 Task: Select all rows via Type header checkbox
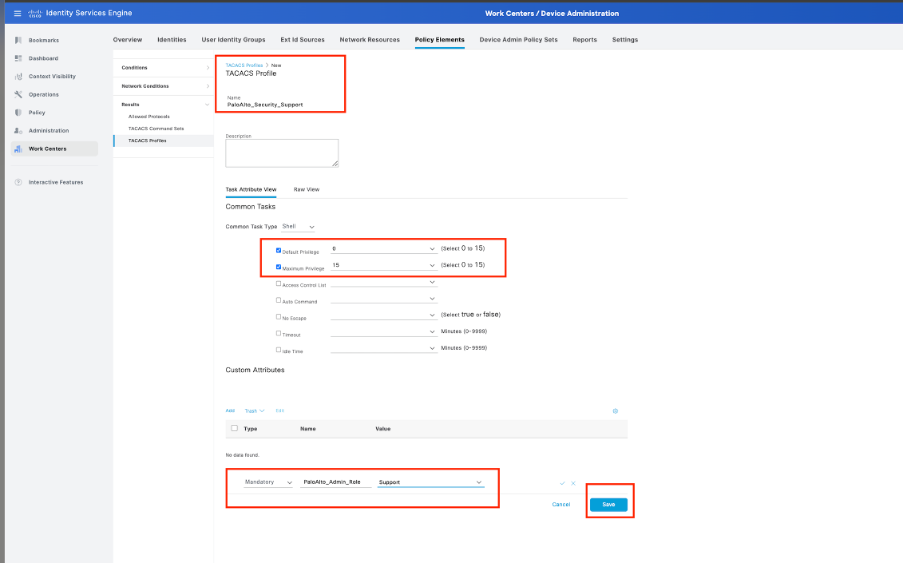234,428
